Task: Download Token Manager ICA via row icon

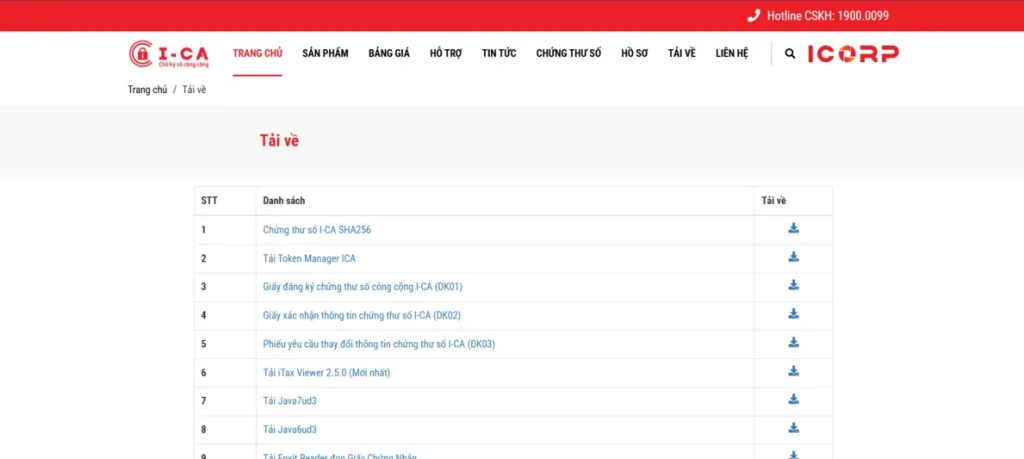Action: 793,257
